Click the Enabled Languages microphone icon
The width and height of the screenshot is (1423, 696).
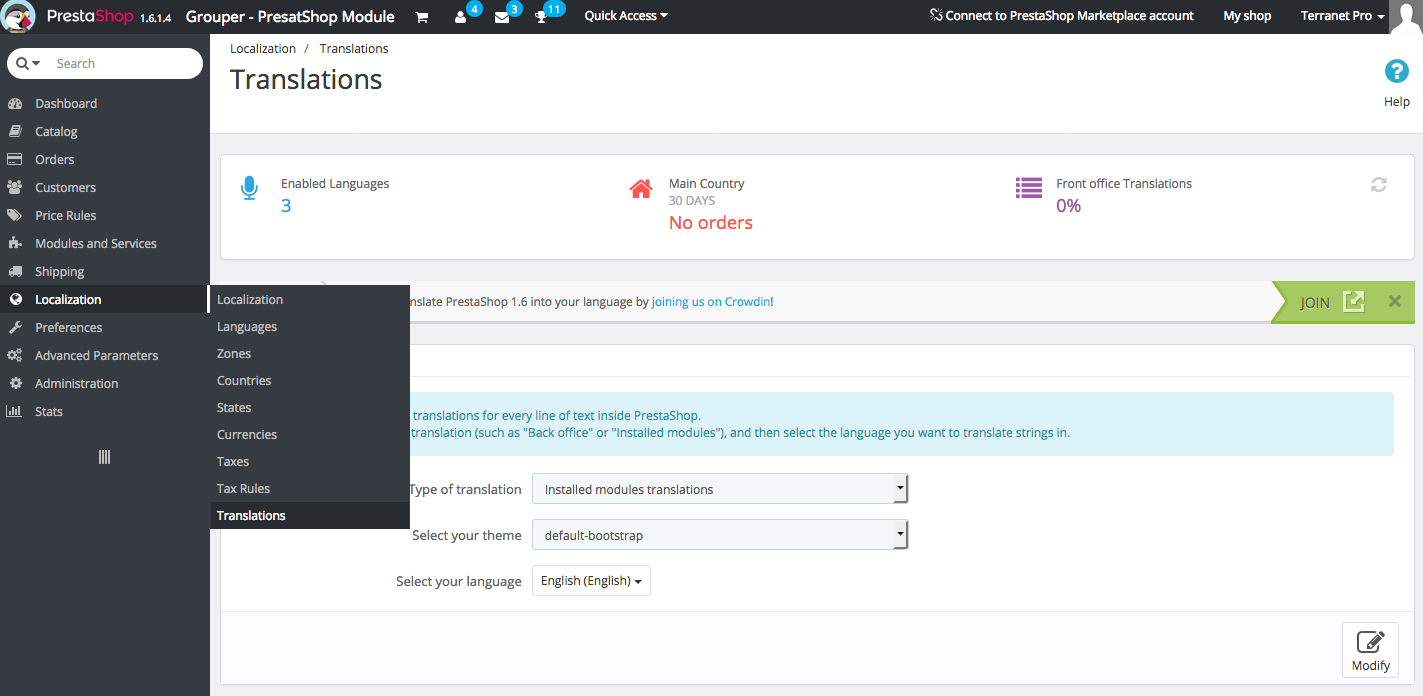pos(249,188)
